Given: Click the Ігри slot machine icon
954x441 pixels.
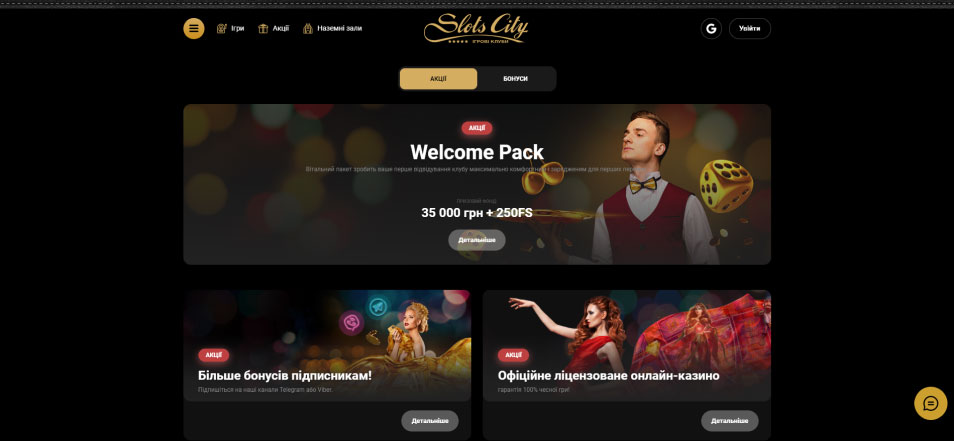Looking at the screenshot, I should [x=221, y=29].
